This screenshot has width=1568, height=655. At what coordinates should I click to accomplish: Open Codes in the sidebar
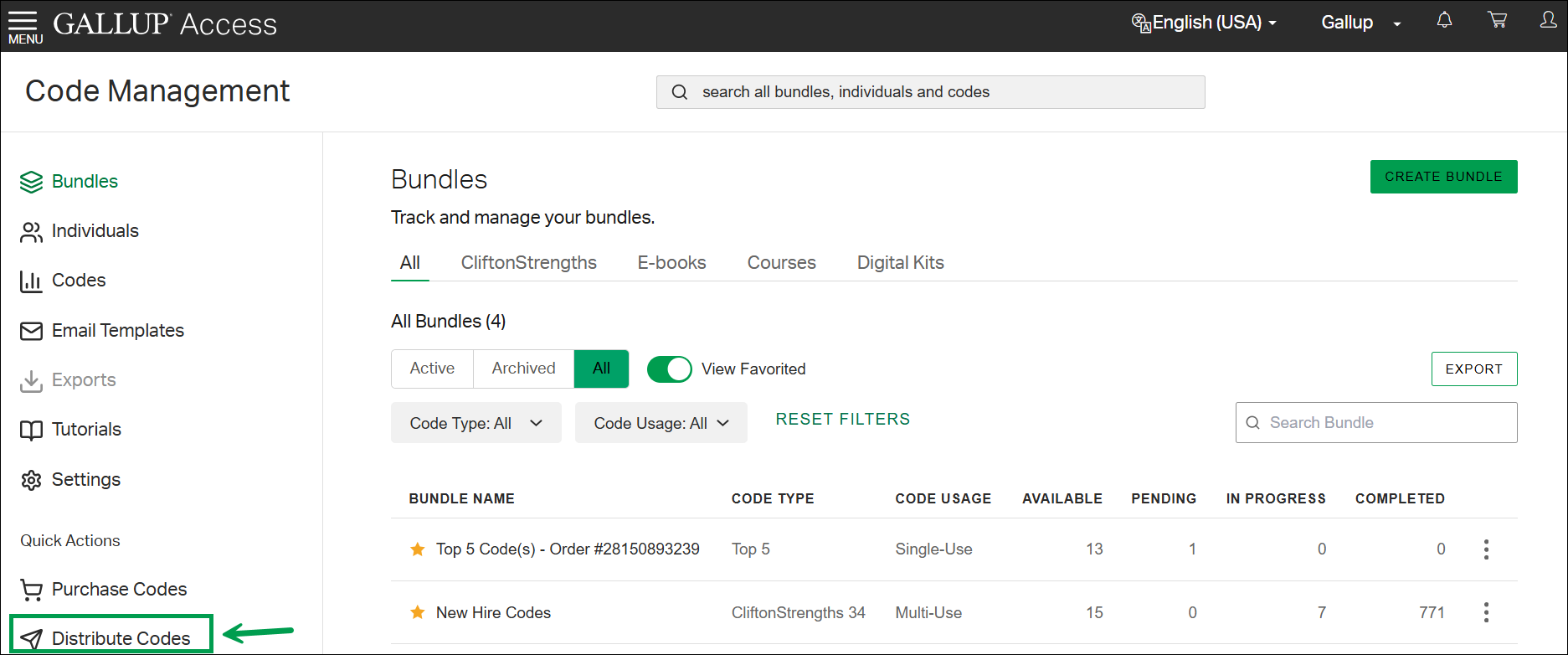point(79,281)
